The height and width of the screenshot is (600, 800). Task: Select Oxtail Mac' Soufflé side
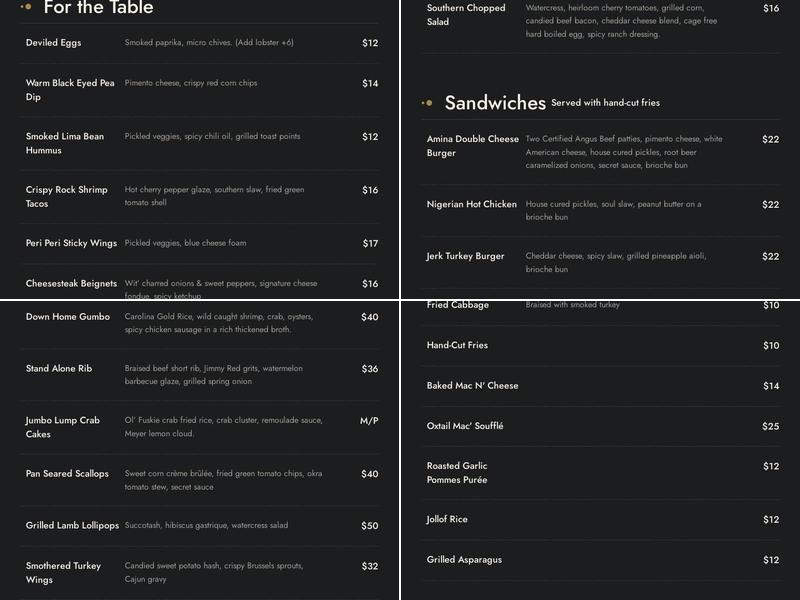(x=601, y=426)
